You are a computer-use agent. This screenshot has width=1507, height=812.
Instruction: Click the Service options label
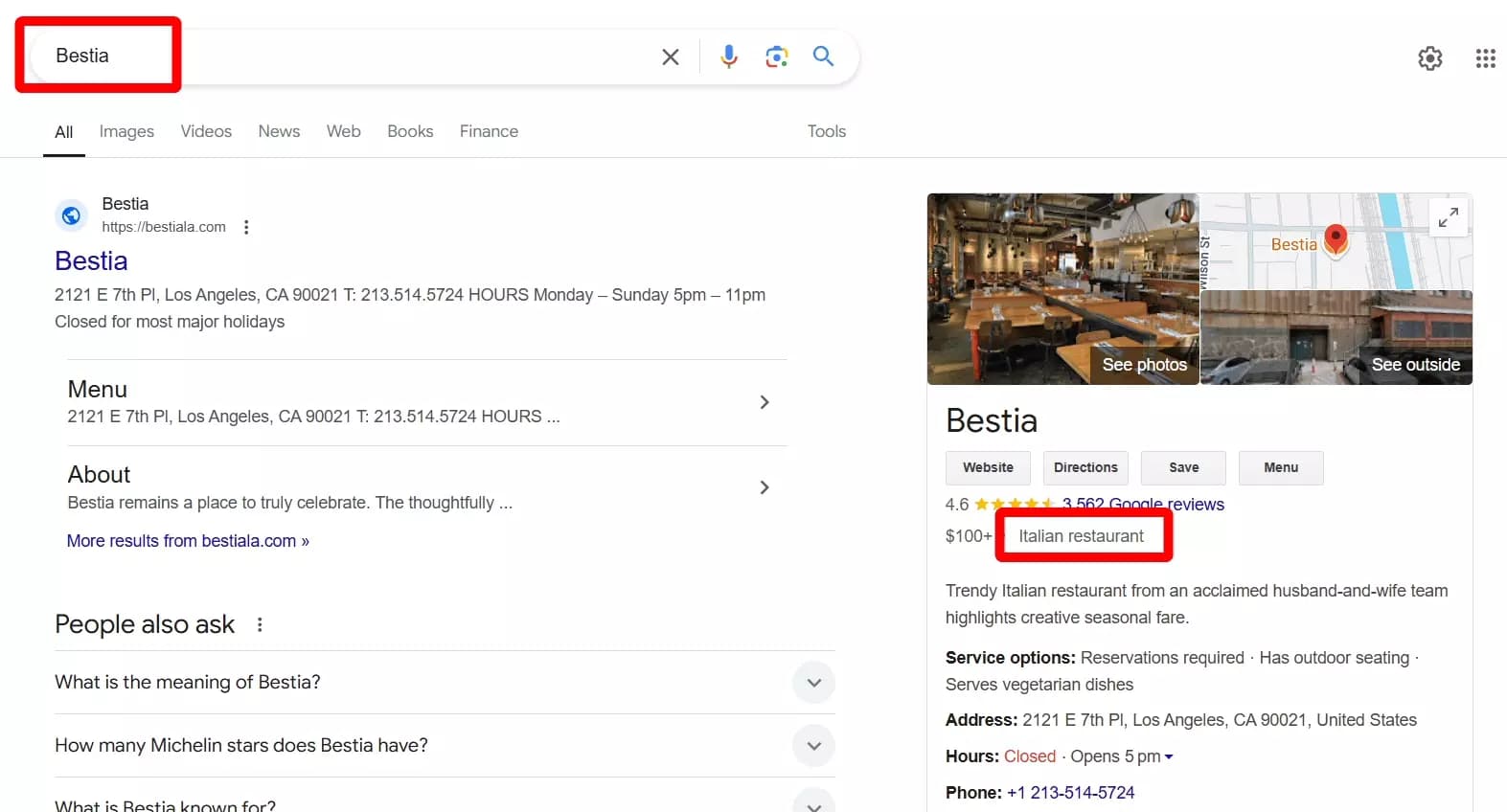click(1010, 658)
